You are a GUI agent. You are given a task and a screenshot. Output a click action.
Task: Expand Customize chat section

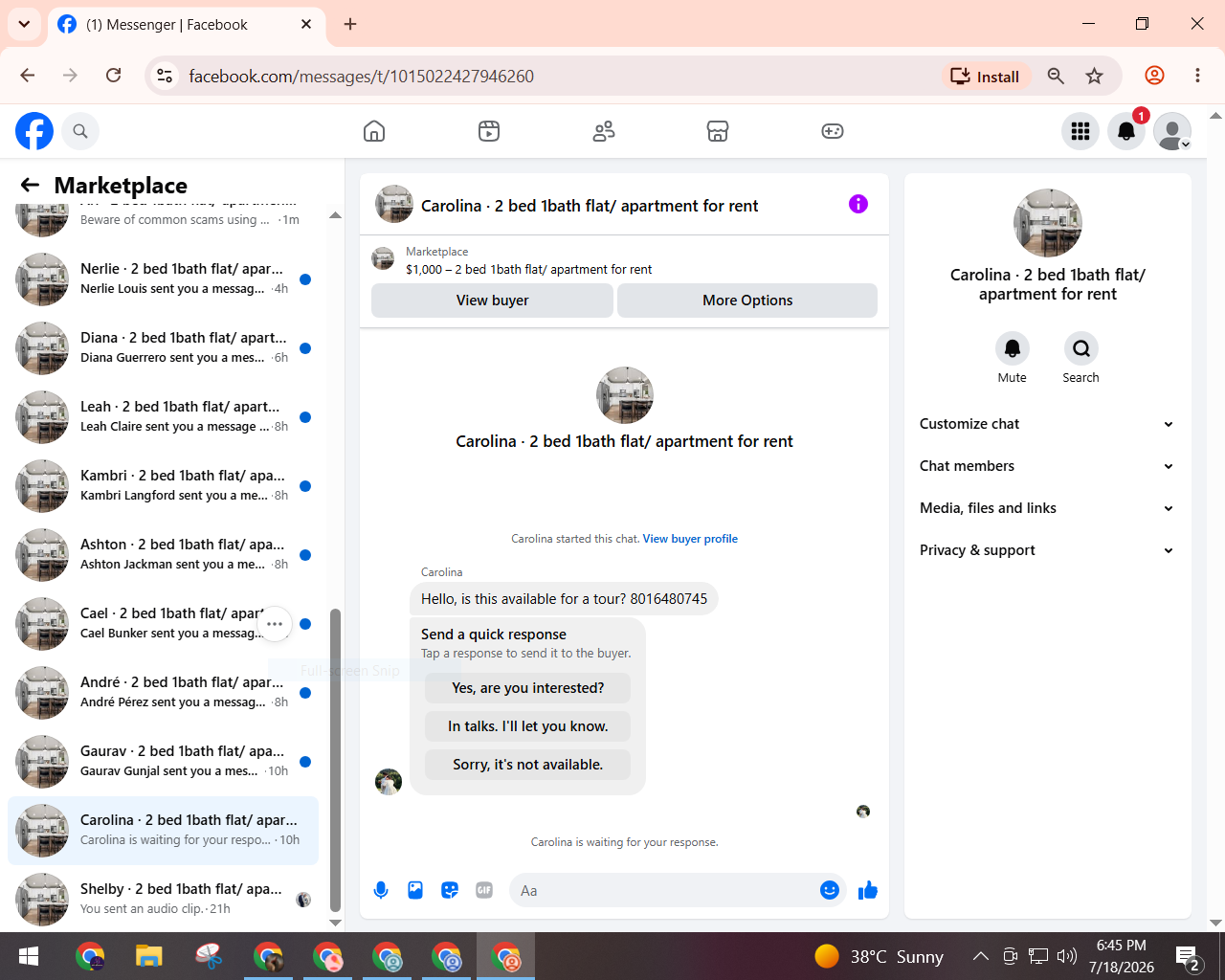(x=1047, y=424)
